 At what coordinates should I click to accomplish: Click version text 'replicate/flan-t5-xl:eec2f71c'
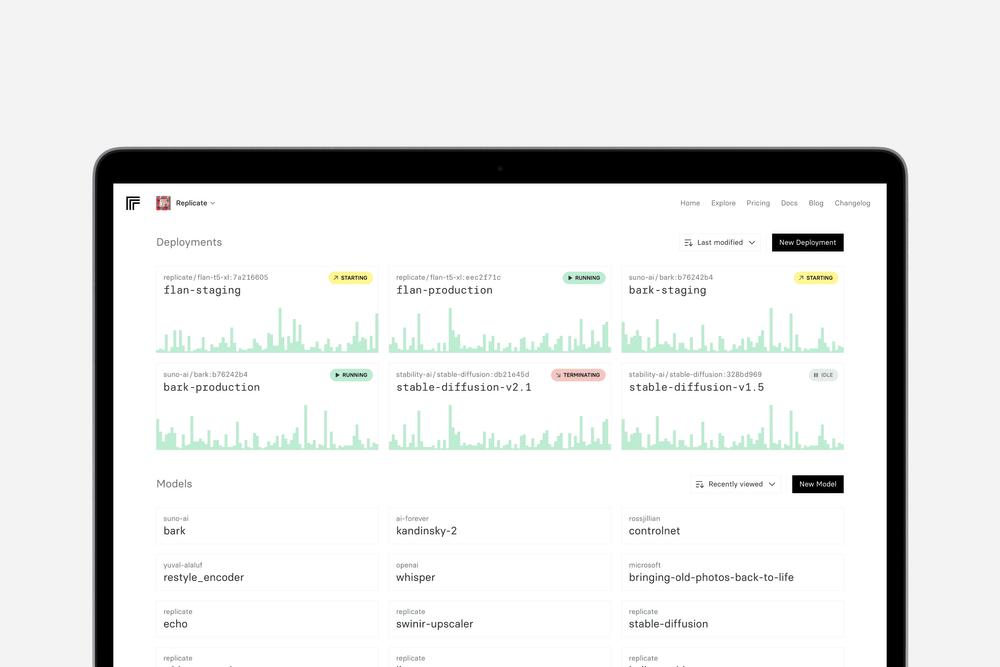click(448, 277)
